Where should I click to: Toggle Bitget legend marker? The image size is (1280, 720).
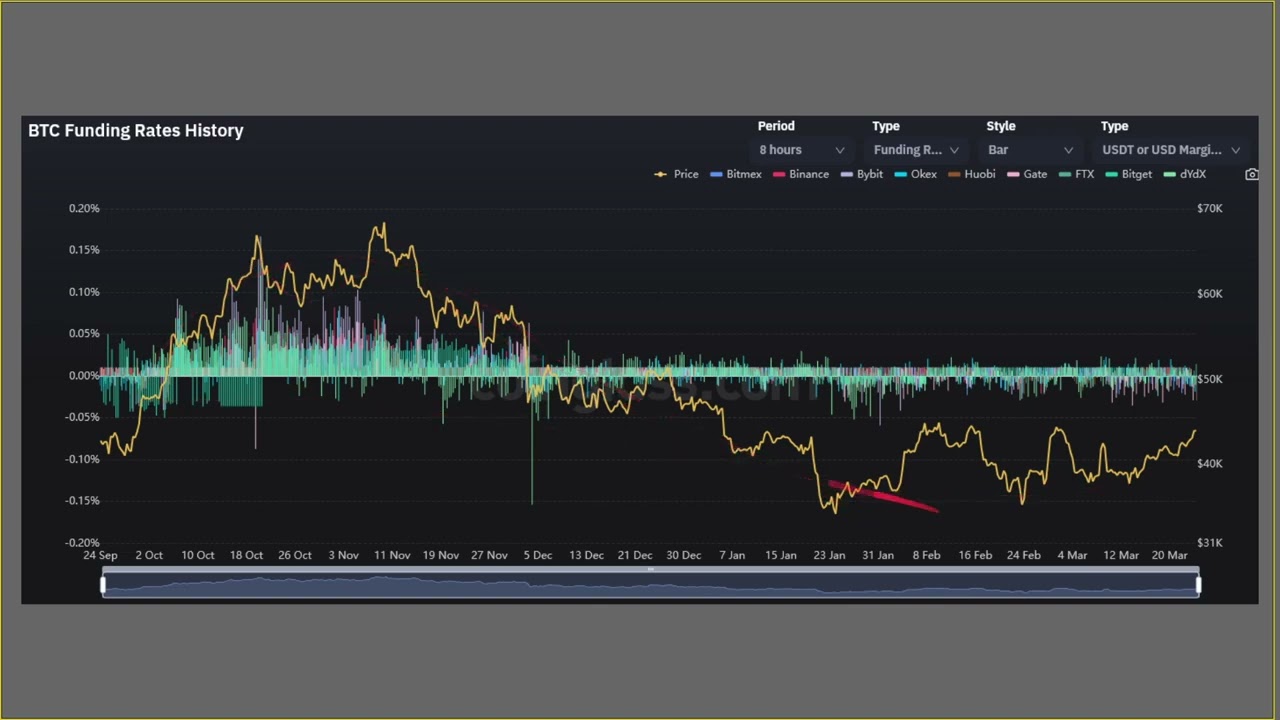(x=1129, y=174)
